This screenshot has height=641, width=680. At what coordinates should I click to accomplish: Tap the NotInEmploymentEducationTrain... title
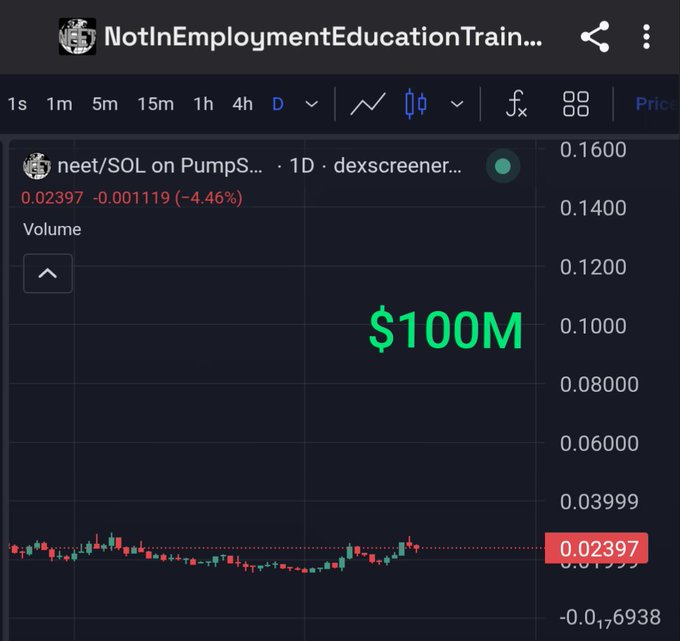tap(323, 37)
